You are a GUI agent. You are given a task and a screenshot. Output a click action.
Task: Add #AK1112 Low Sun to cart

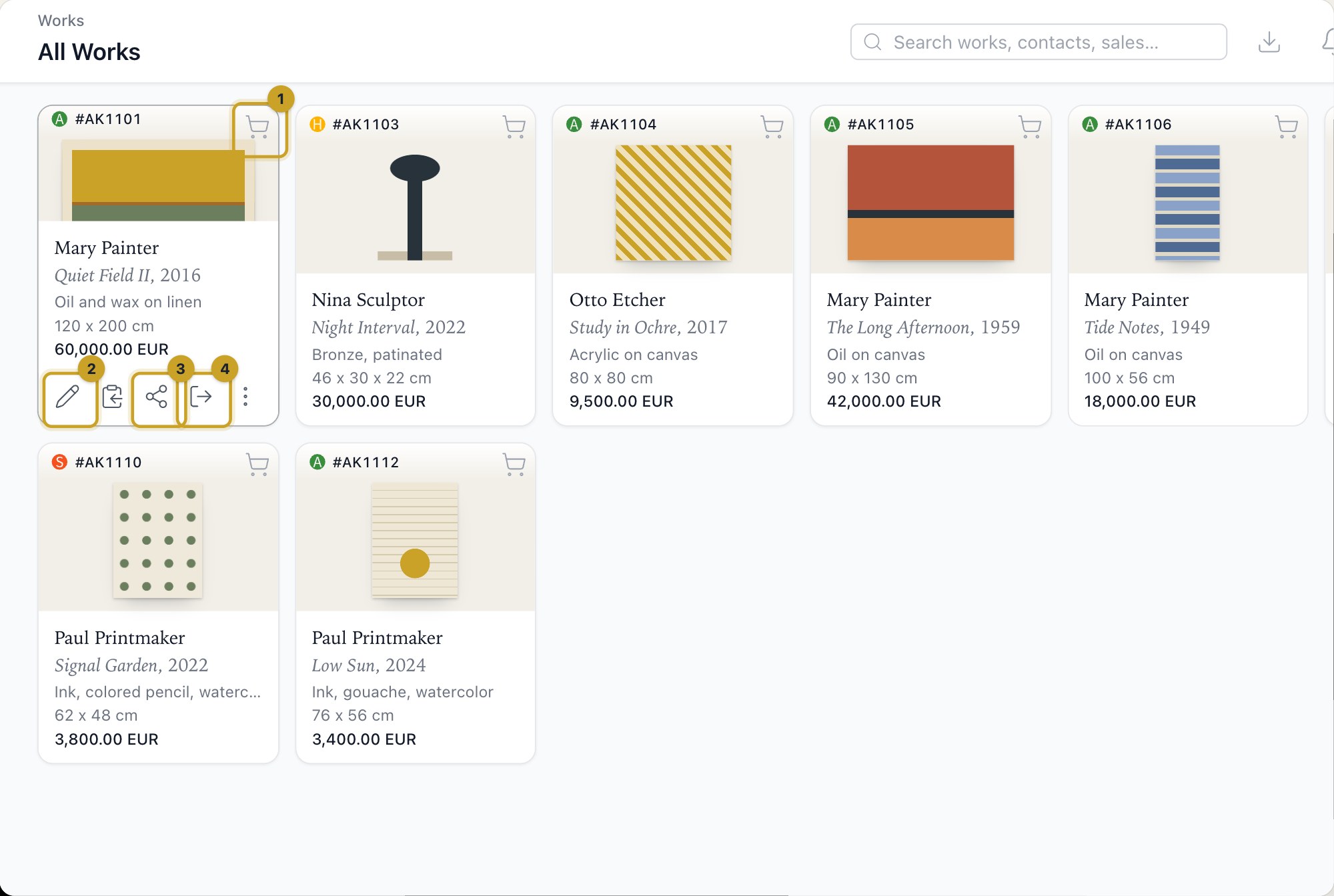coord(514,464)
